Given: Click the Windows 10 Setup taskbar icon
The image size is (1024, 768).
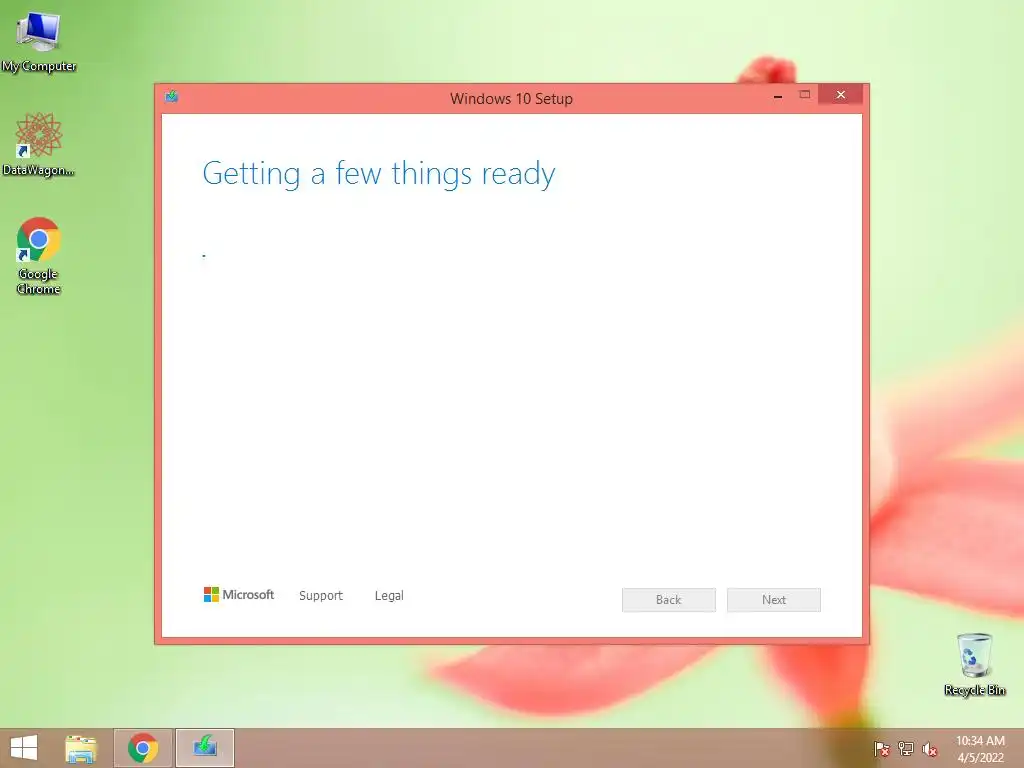Looking at the screenshot, I should tap(205, 748).
